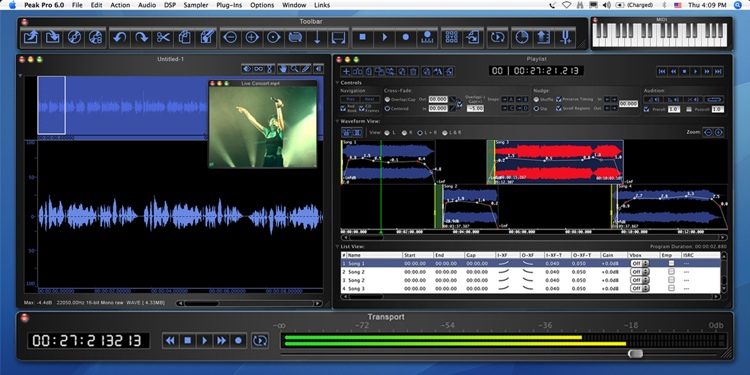The width and height of the screenshot is (750, 375).
Task: Click the cycle loop icon next to Transport record
Action: point(260,341)
